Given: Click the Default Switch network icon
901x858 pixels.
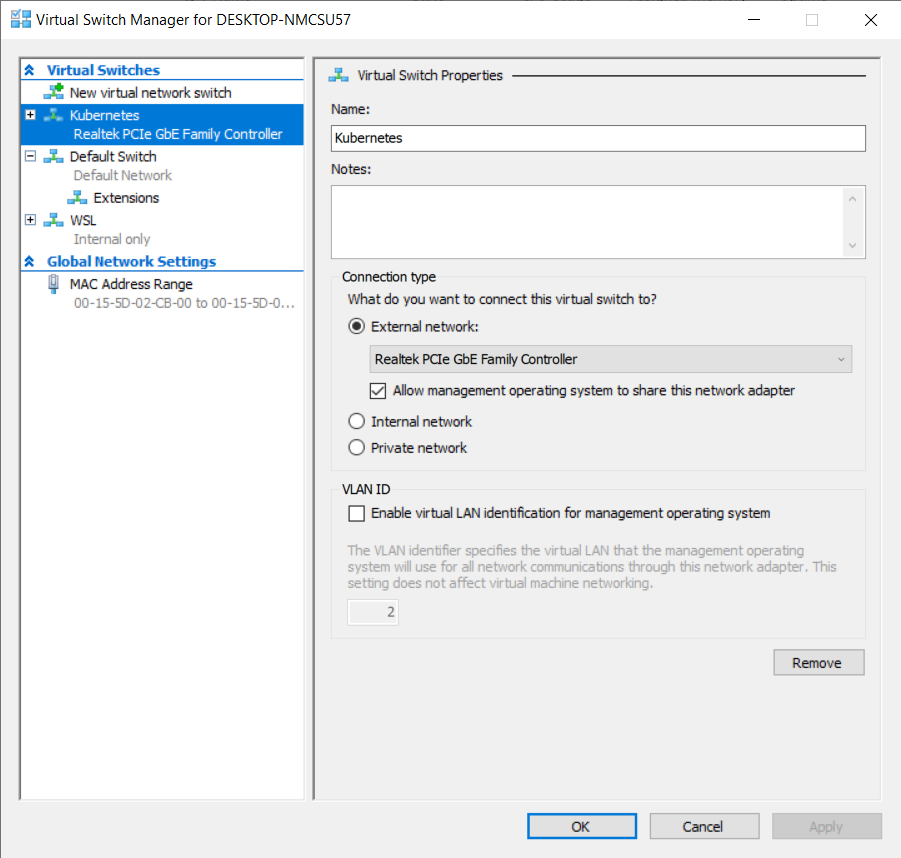Looking at the screenshot, I should (x=53, y=156).
